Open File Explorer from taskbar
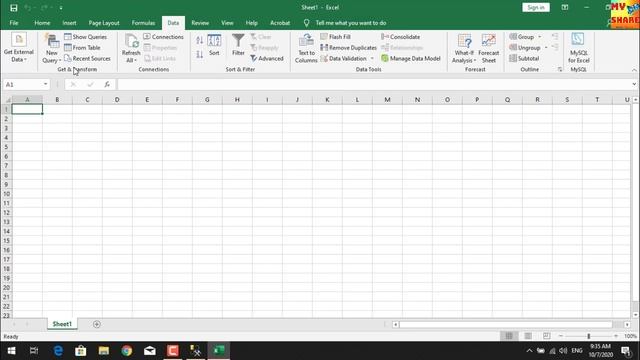 coord(104,351)
